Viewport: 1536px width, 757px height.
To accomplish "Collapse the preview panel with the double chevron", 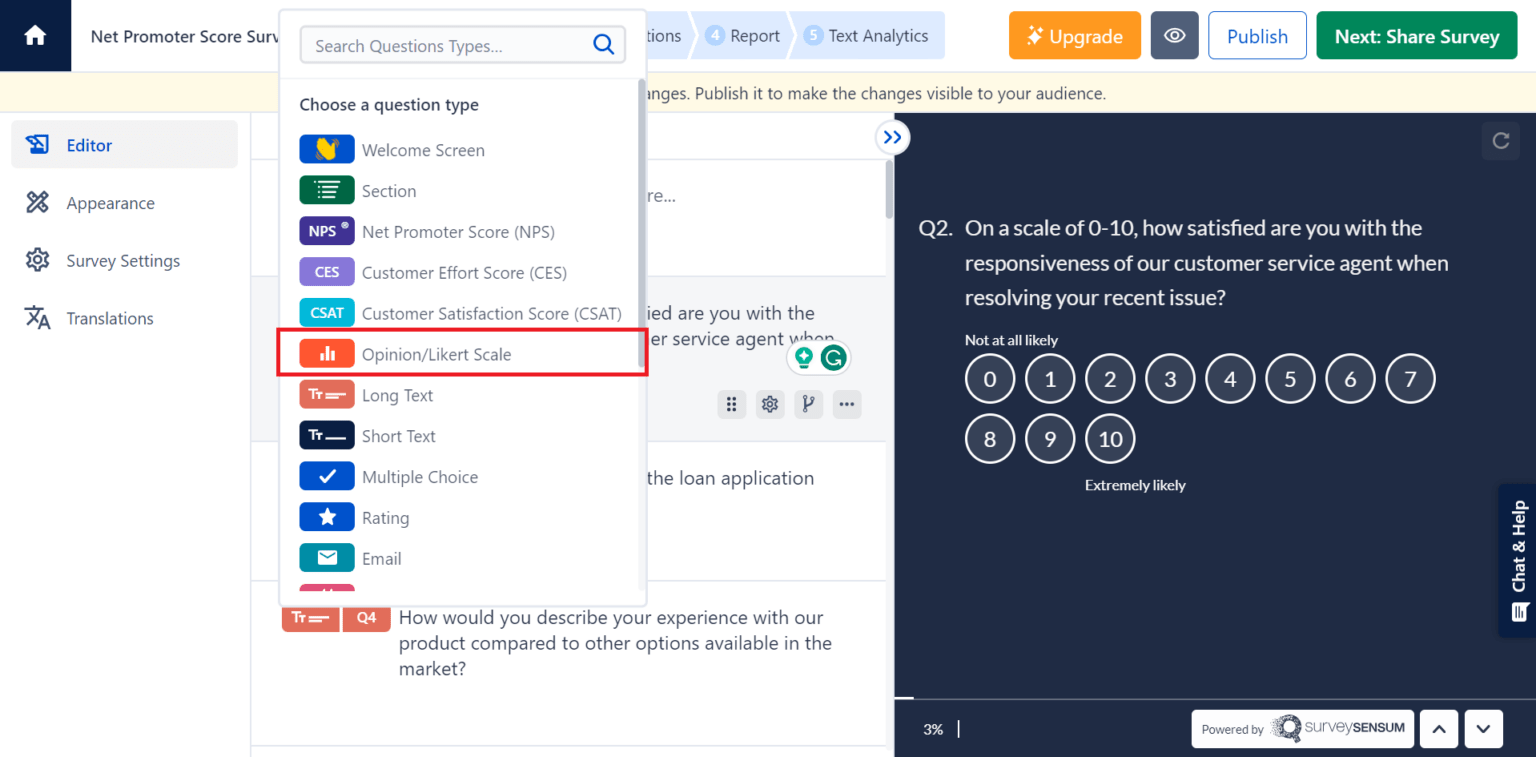I will (x=892, y=137).
